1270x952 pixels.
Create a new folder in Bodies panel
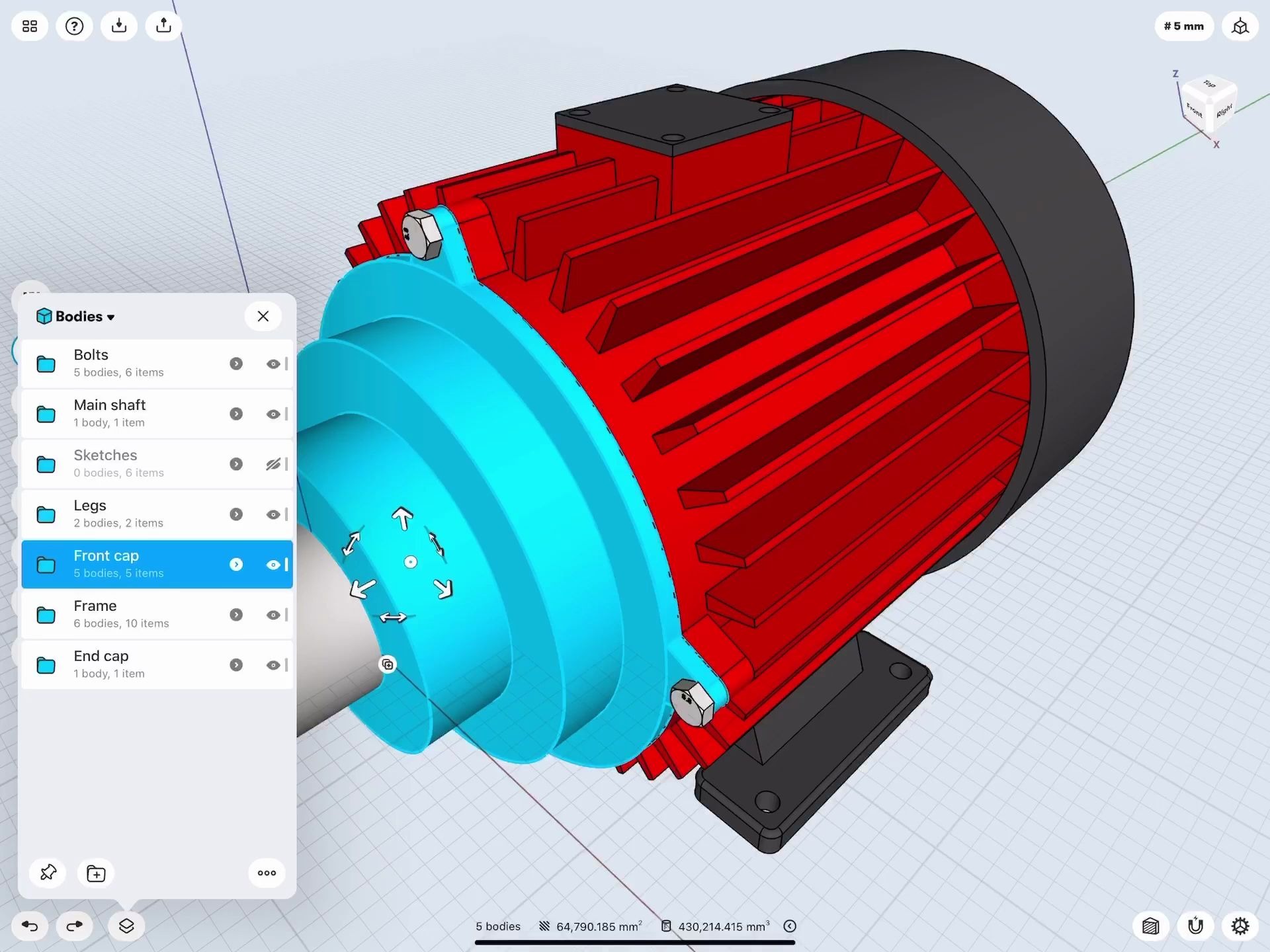tap(95, 873)
